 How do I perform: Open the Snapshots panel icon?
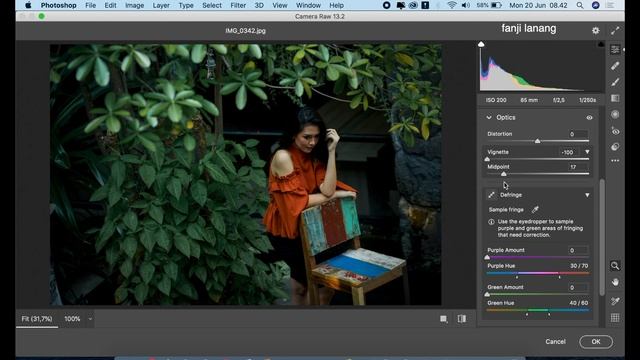(x=615, y=147)
